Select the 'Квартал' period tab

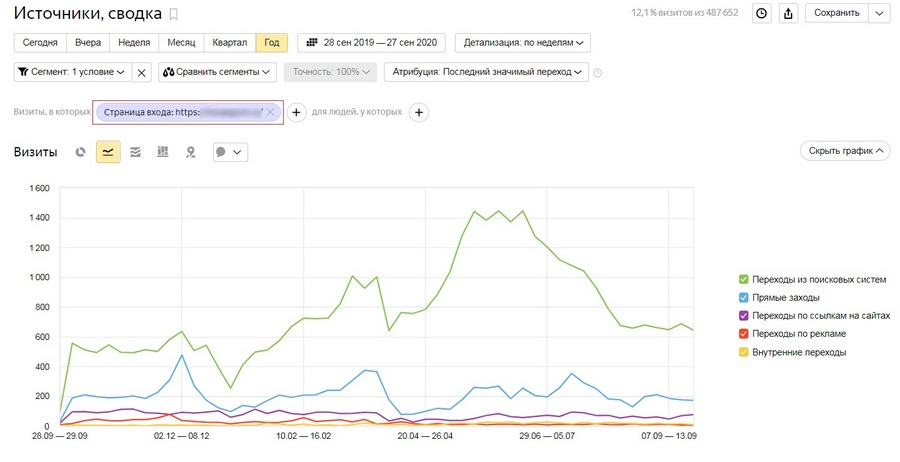(x=230, y=43)
